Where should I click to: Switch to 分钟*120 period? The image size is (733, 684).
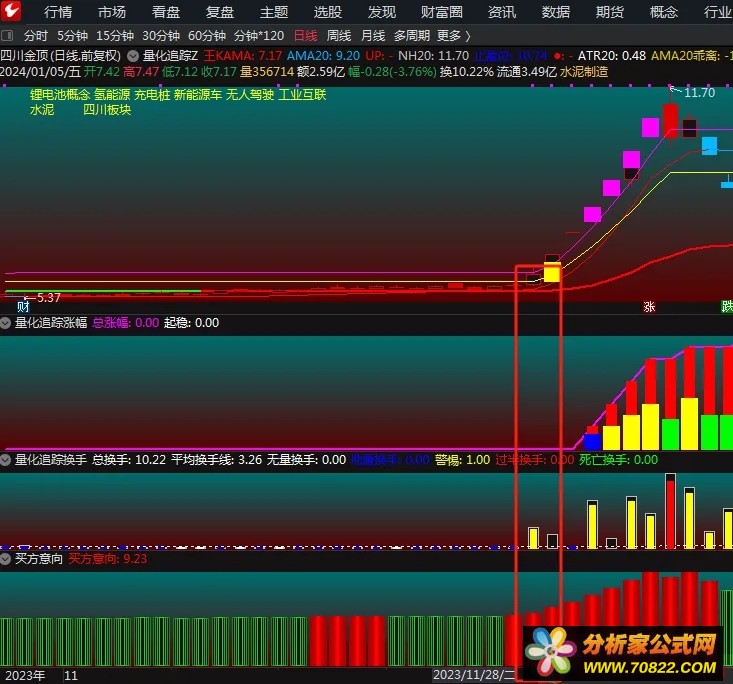click(x=259, y=36)
